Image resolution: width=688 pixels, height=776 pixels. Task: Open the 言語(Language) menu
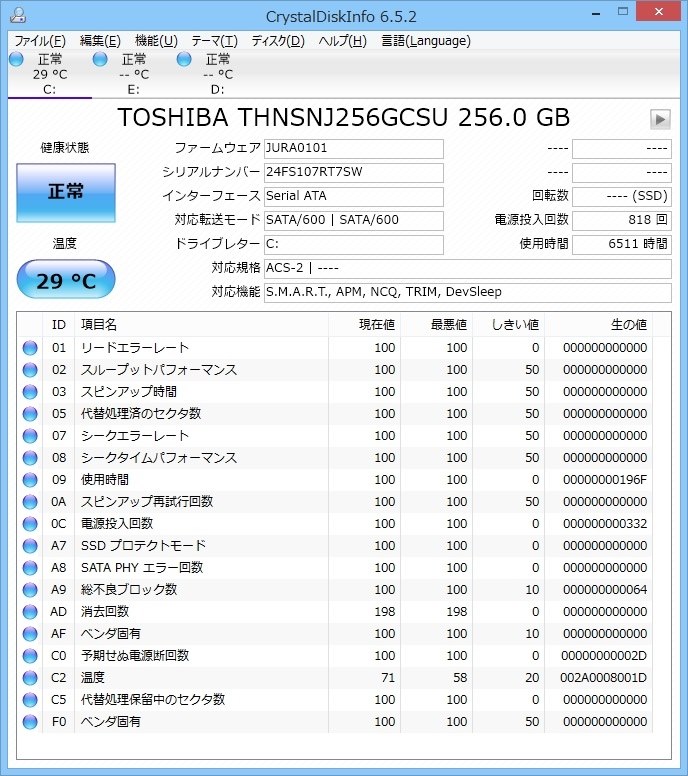point(426,41)
